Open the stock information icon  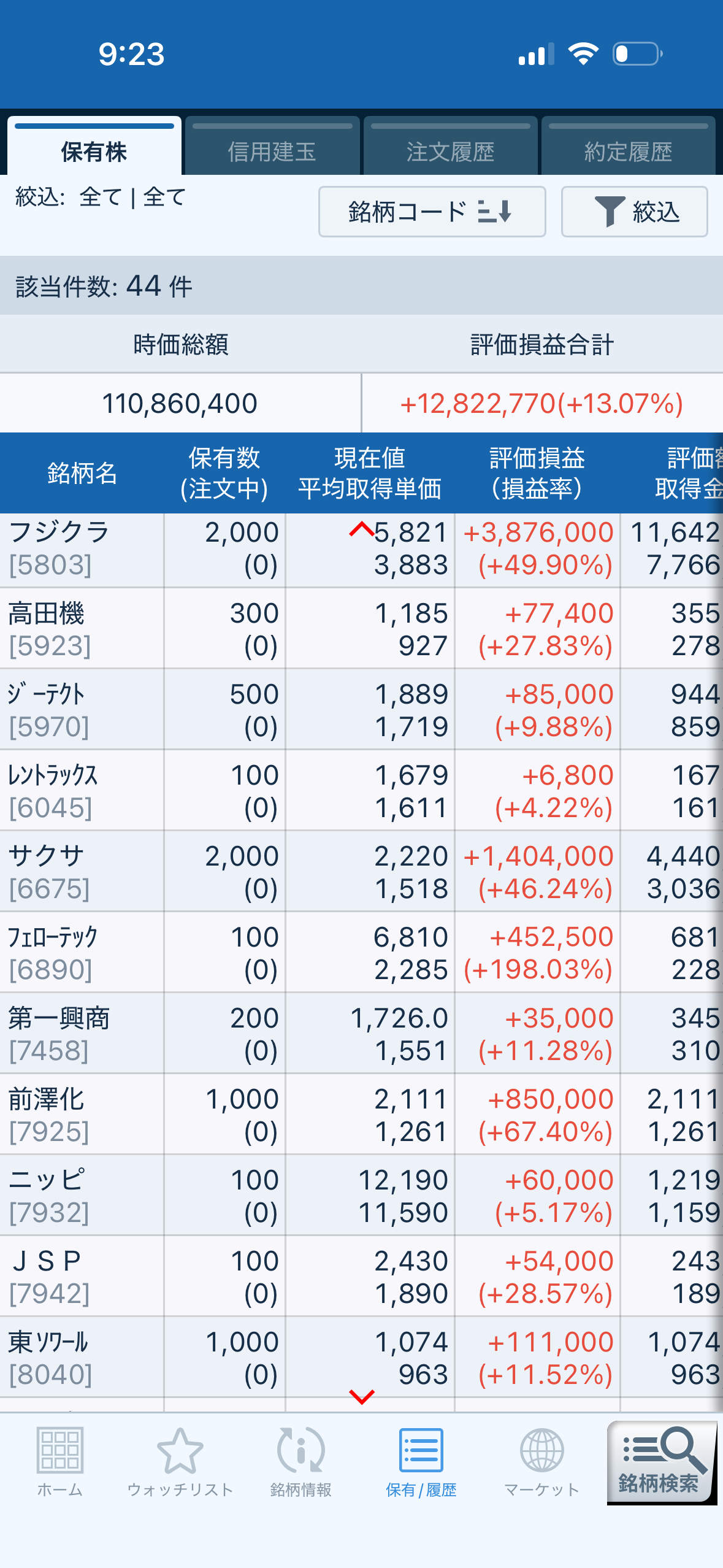(300, 1461)
